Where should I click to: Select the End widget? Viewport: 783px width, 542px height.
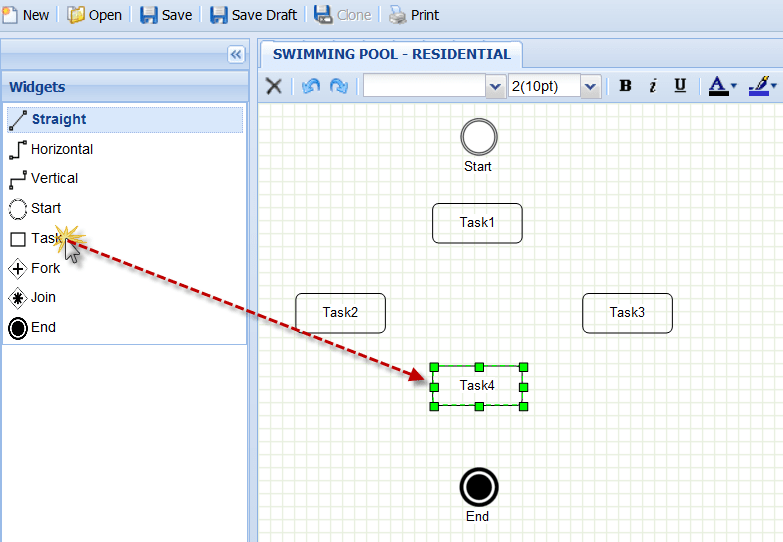[x=43, y=328]
